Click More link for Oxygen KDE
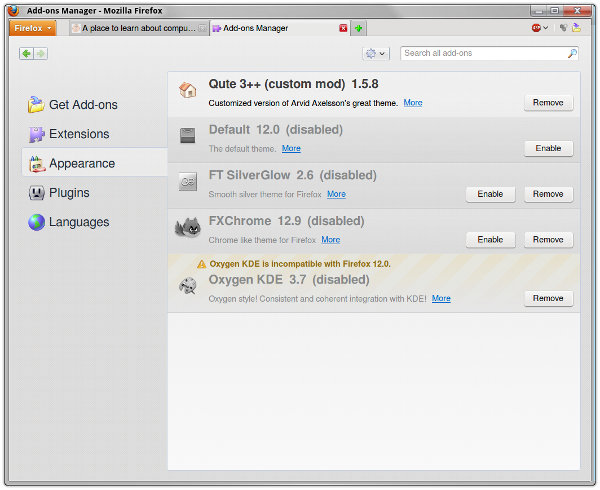This screenshot has width=600, height=490. [x=441, y=298]
